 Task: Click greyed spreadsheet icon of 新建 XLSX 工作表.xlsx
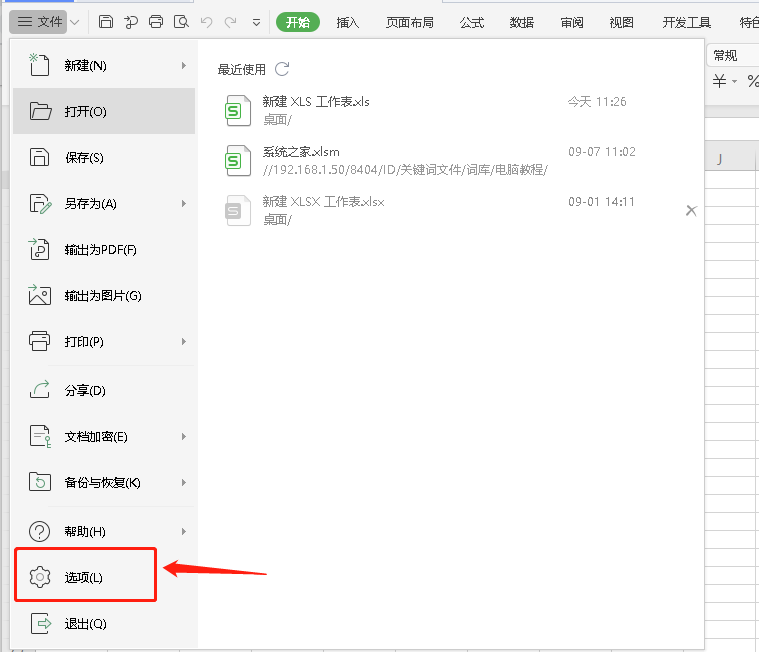(x=238, y=211)
